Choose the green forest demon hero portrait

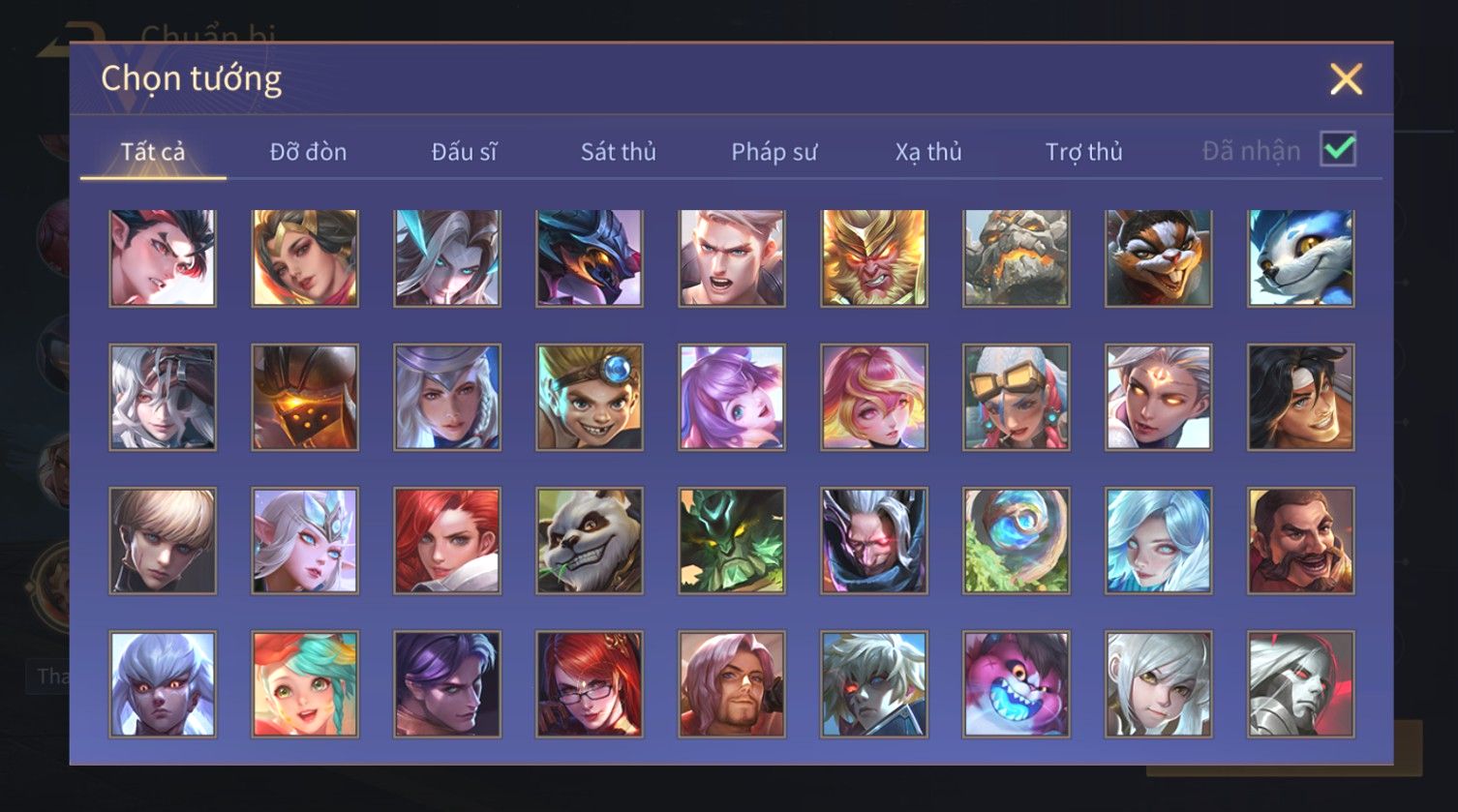tap(732, 540)
